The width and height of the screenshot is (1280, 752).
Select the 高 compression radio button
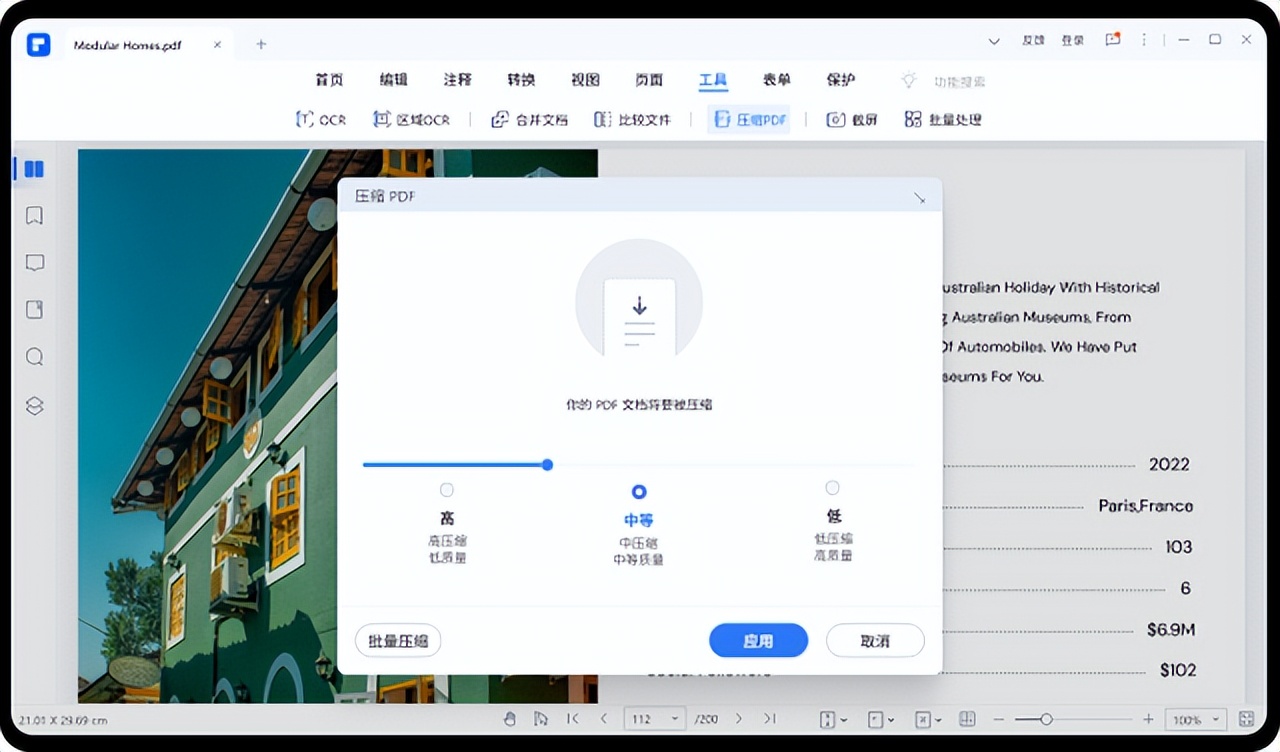[447, 490]
